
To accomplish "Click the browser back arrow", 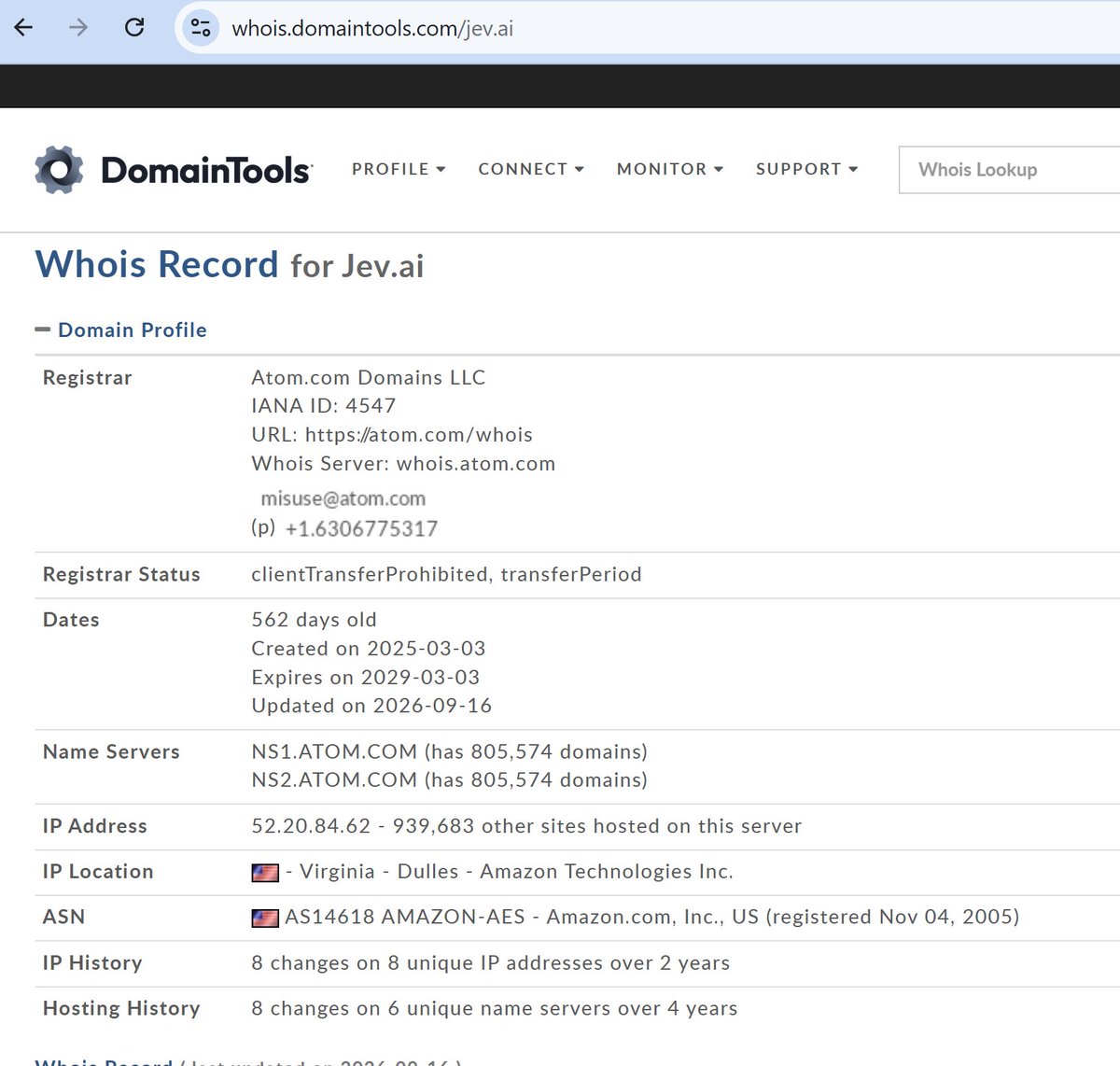I will point(24,28).
